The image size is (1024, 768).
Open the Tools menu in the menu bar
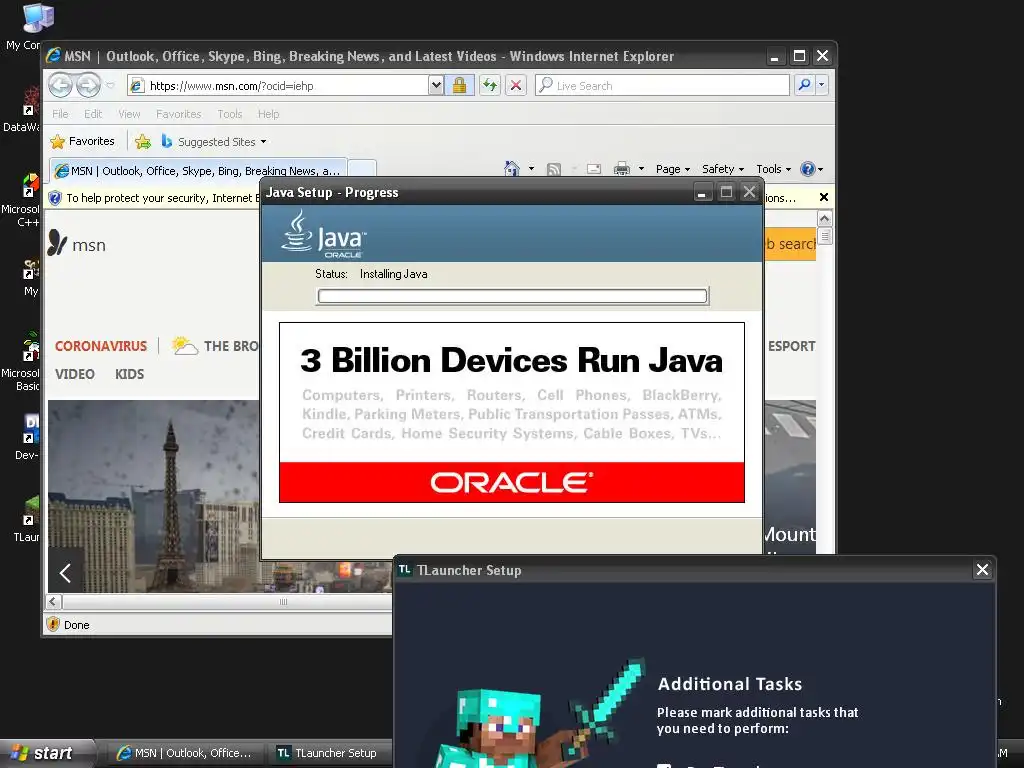(x=230, y=114)
